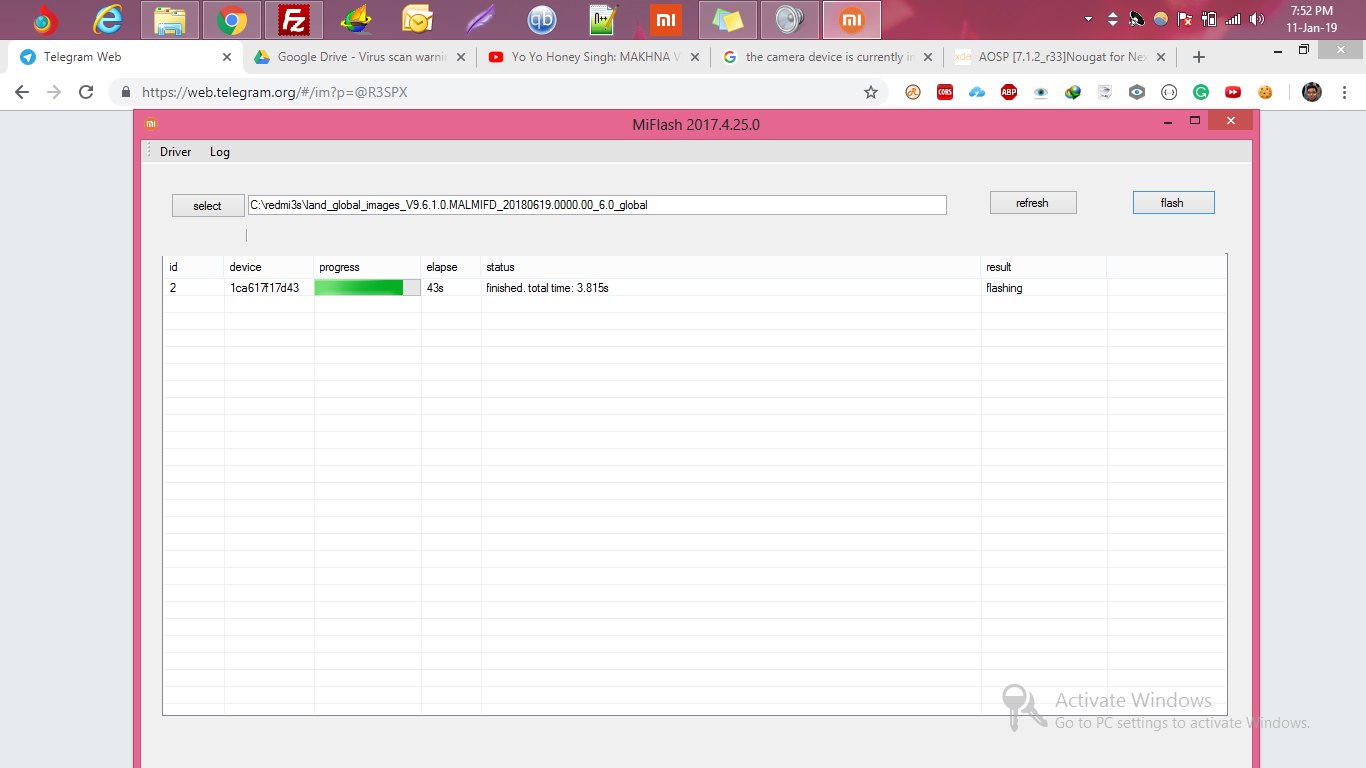Open the Driver menu in MiFlash
This screenshot has height=768, width=1366.
175,152
